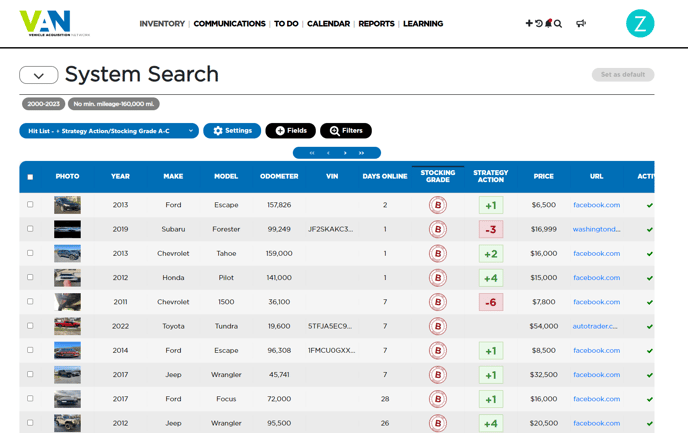The height and width of the screenshot is (433, 688).
Task: Click the plus add icon in header
Action: (529, 23)
